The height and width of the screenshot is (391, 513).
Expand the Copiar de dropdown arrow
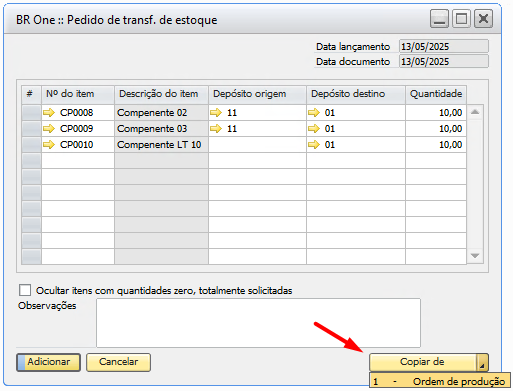482,362
